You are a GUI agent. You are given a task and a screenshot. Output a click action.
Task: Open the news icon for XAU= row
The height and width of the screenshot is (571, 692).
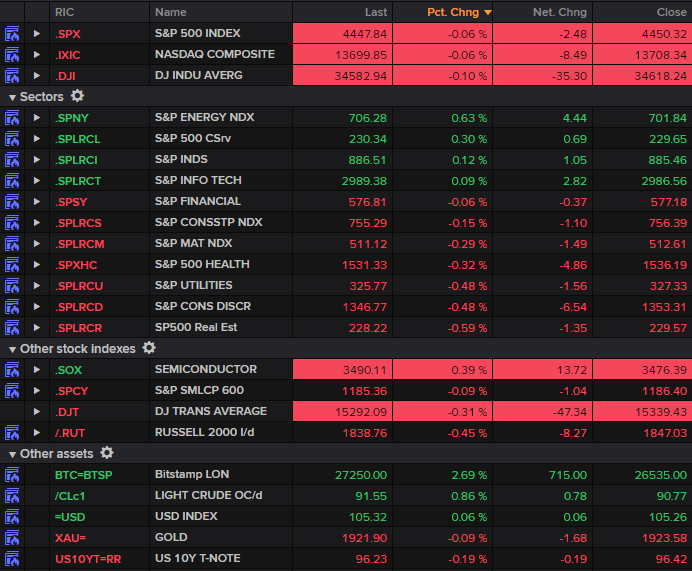(x=12, y=538)
